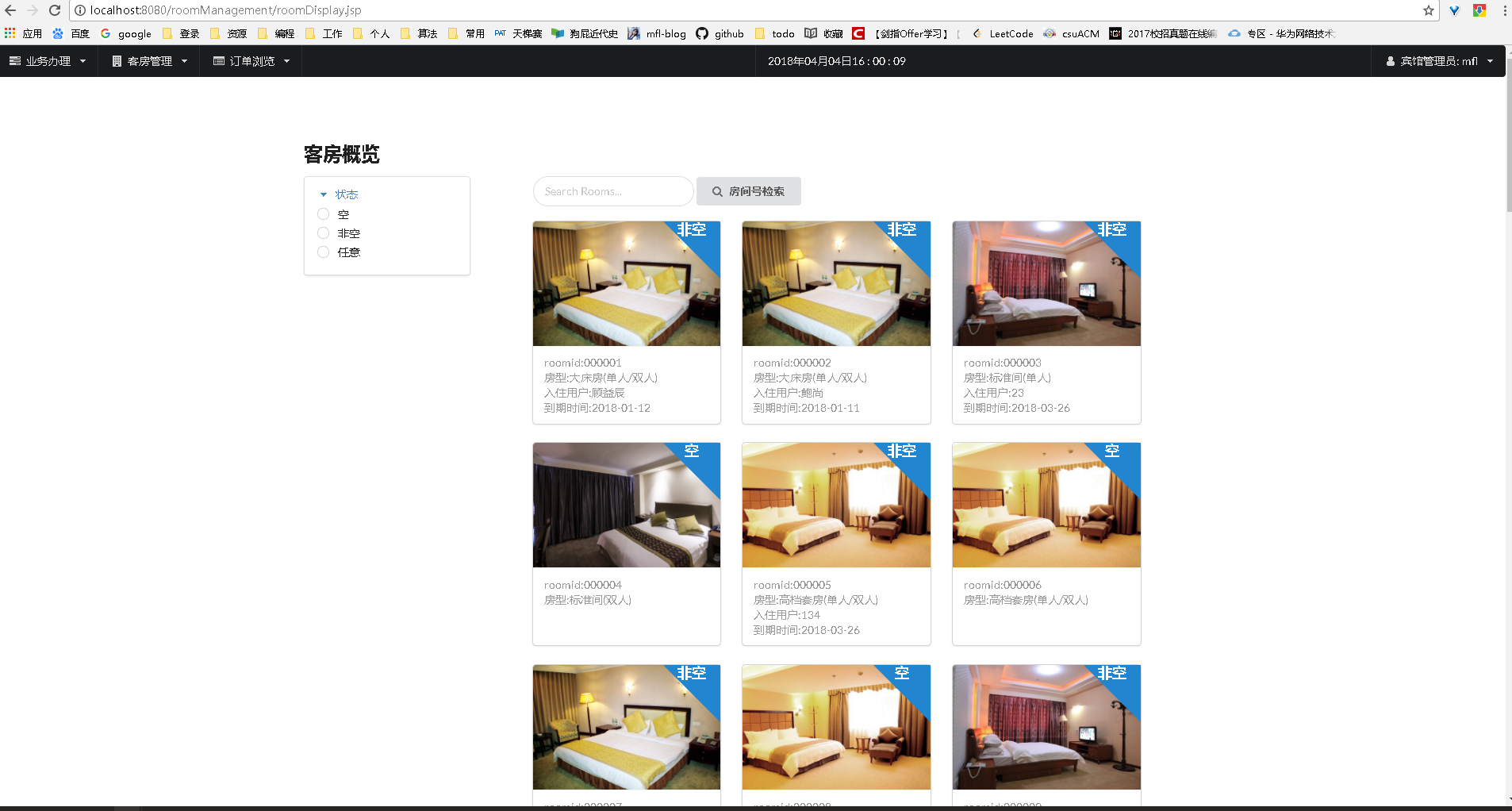The height and width of the screenshot is (811, 1512).
Task: Open the csuACM bookmark
Action: (1072, 33)
